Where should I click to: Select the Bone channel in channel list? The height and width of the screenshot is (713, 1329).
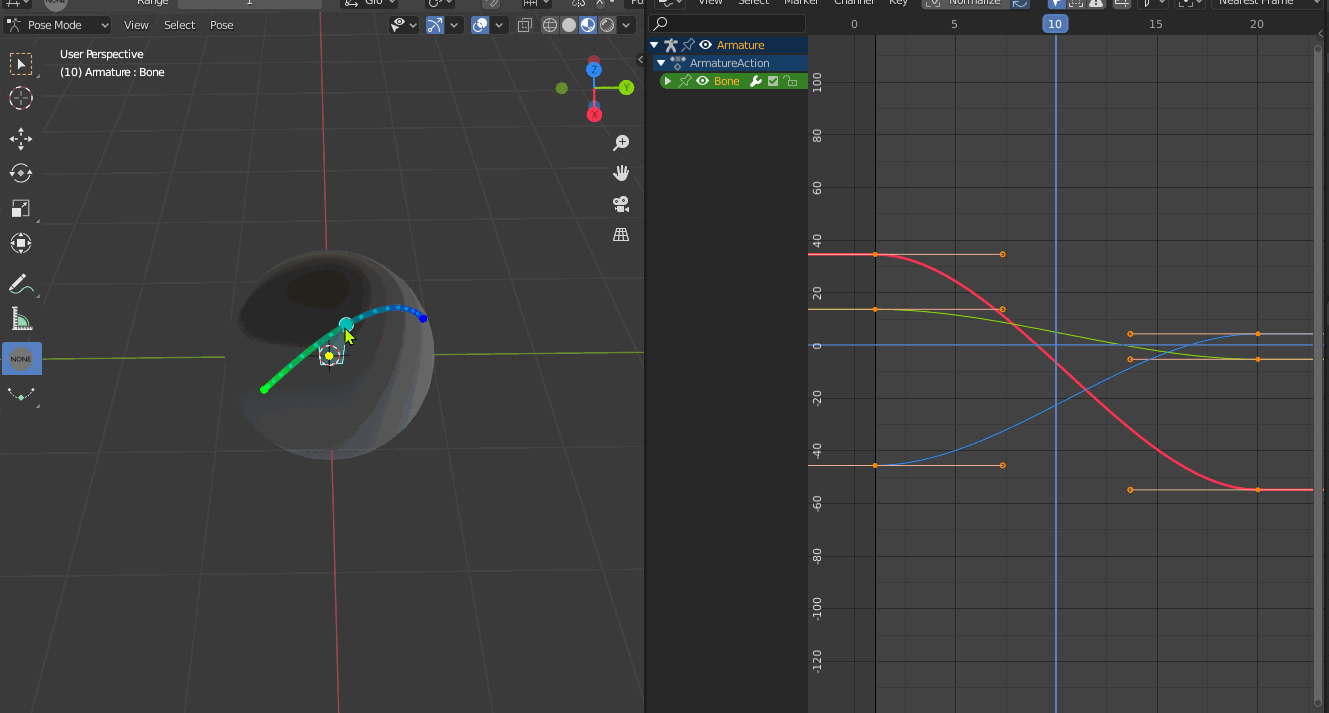click(x=727, y=81)
